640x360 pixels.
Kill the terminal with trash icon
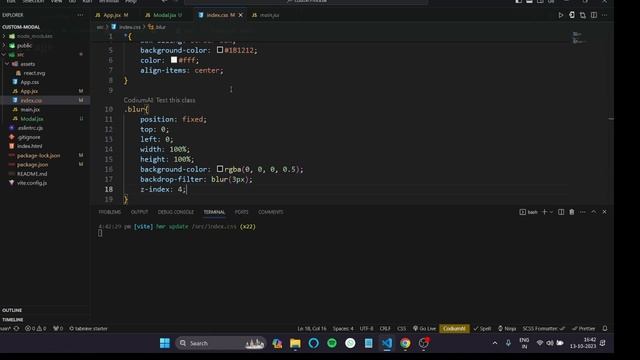[572, 212]
